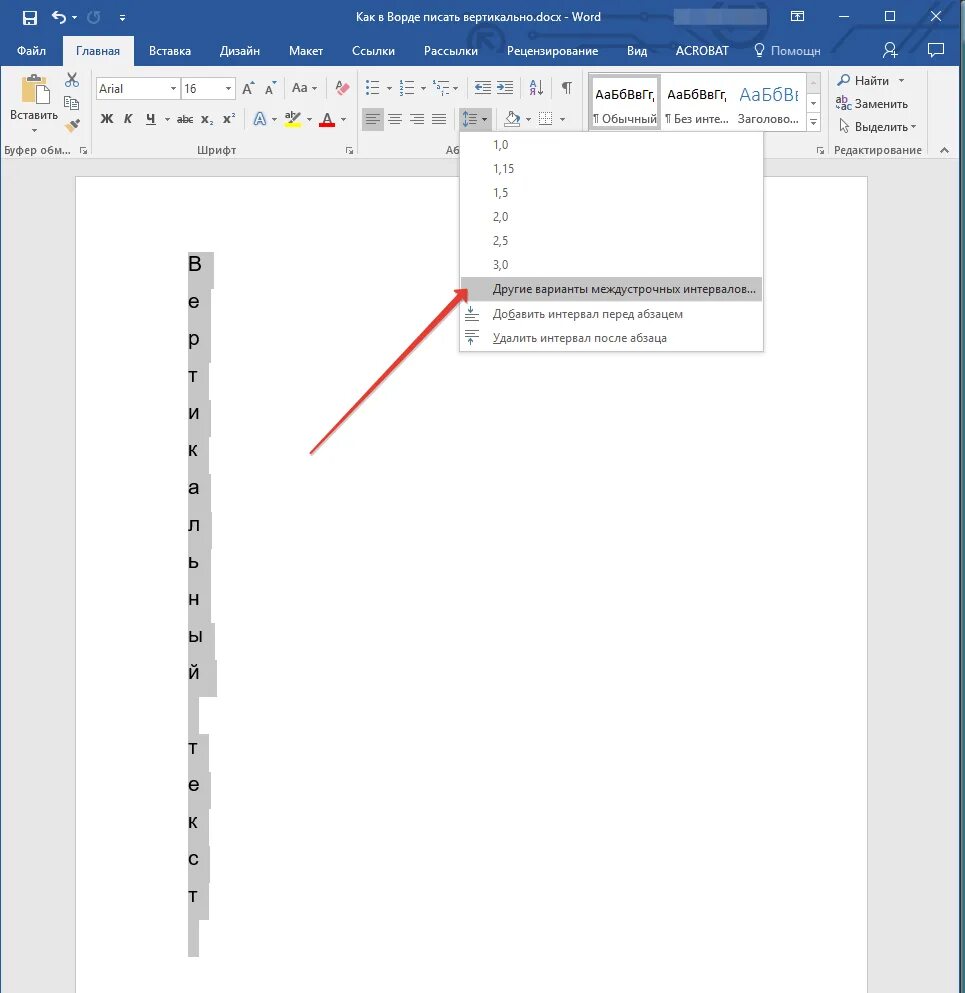This screenshot has height=993, width=965.
Task: Toggle underline Ч formatting
Action: 151,119
